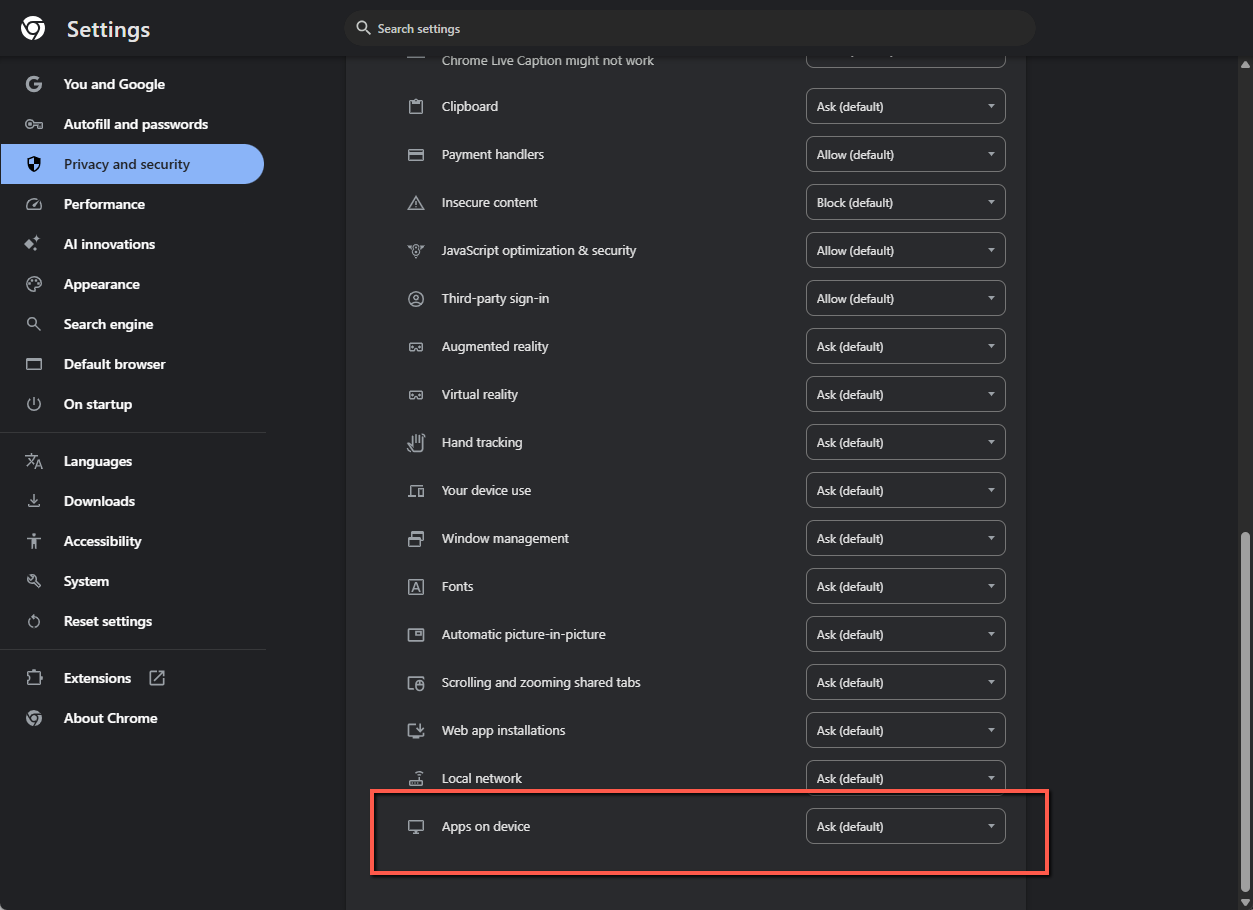The image size is (1253, 910).
Task: Open Scrolling and zooming shared tabs dropdown
Action: tap(905, 682)
